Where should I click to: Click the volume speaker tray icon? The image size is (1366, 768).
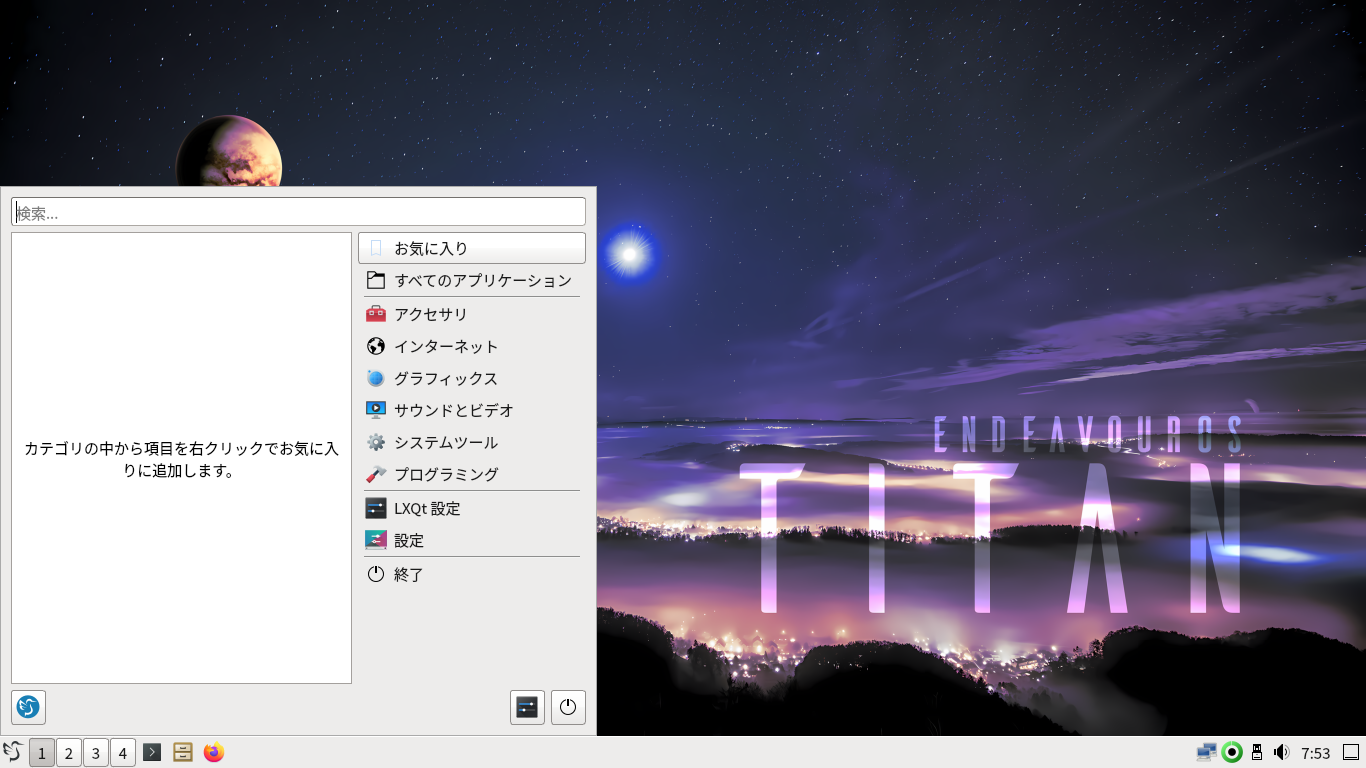[x=1281, y=752]
